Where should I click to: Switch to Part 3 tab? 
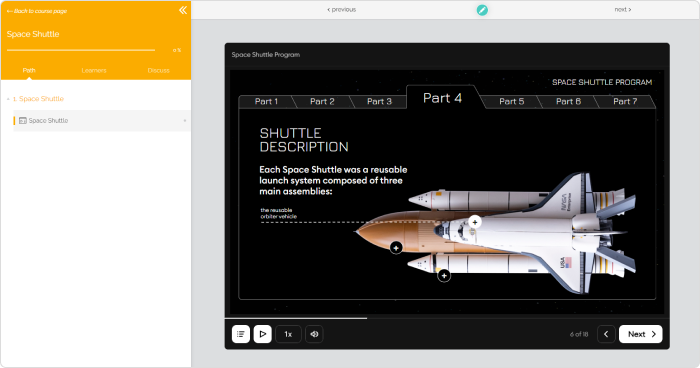tap(379, 101)
